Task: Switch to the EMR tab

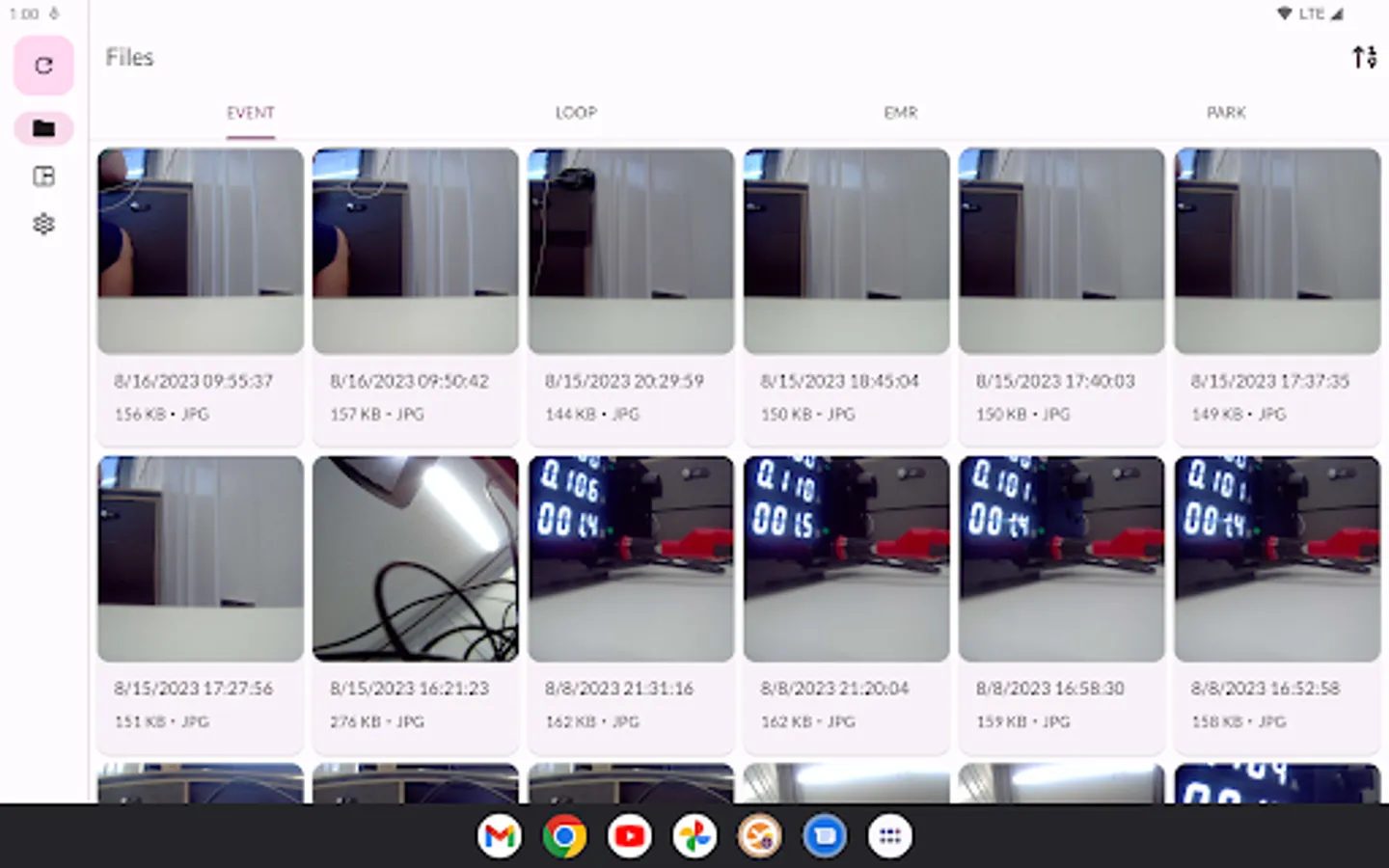Action: pos(901,113)
